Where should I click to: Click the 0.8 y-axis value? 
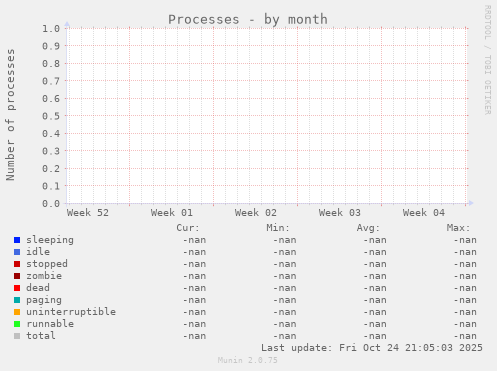click(x=51, y=64)
